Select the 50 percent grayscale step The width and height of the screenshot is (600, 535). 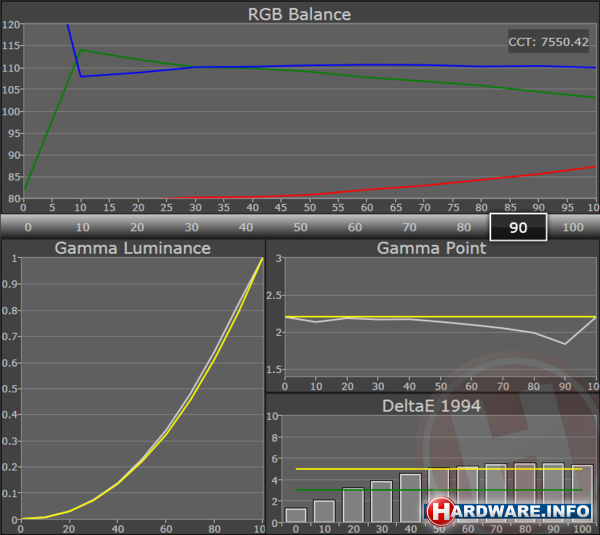(300, 227)
